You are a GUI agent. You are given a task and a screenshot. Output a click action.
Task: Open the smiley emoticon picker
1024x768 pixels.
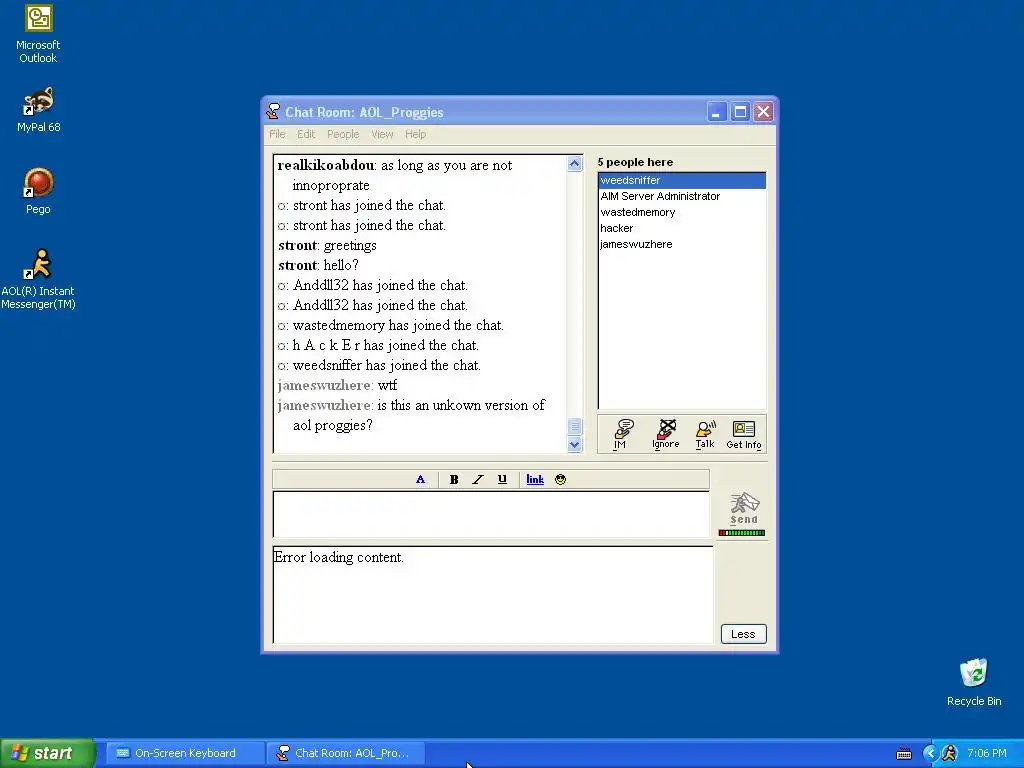click(560, 479)
